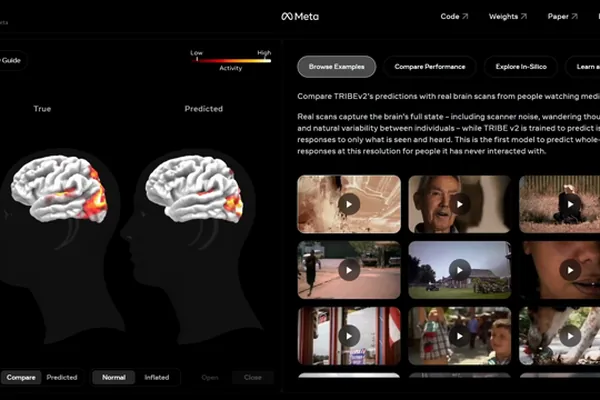Click the Open button
The height and width of the screenshot is (400, 600).
coord(210,377)
